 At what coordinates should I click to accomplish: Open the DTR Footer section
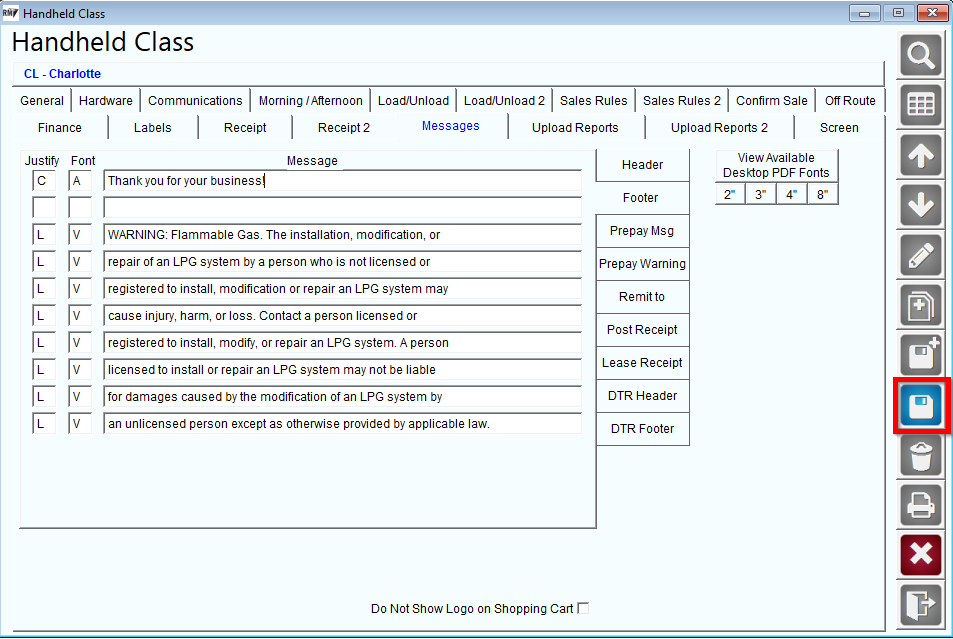tap(642, 429)
